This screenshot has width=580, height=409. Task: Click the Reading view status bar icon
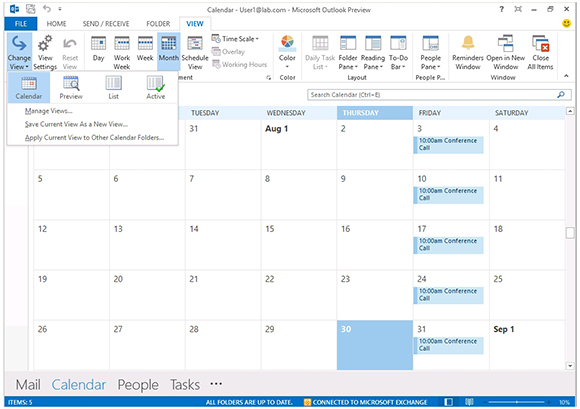click(469, 402)
